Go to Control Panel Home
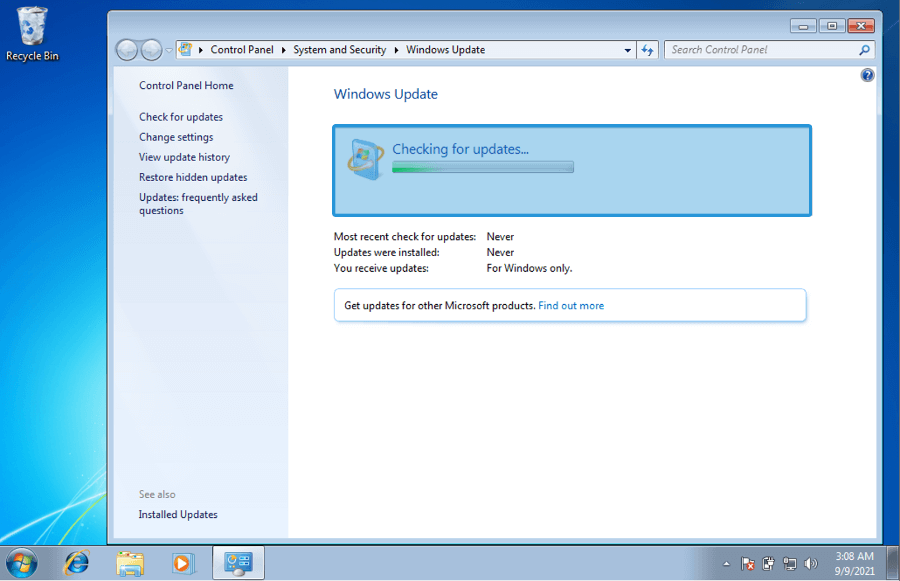This screenshot has width=900, height=581. tap(186, 86)
